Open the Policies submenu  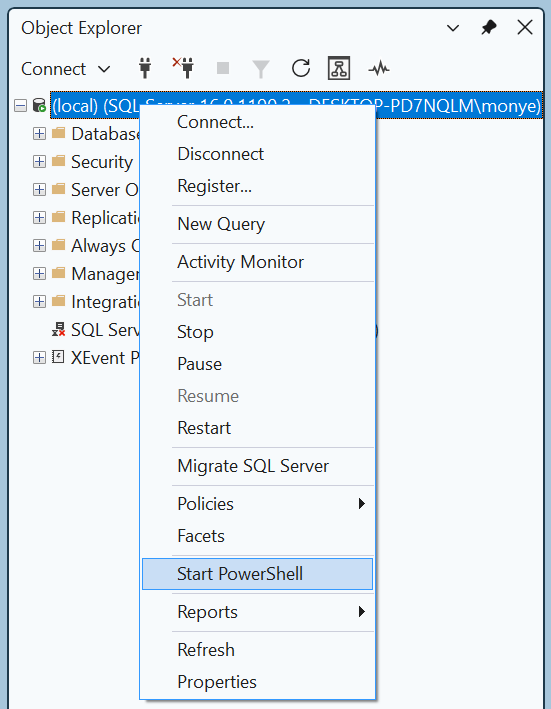point(258,504)
